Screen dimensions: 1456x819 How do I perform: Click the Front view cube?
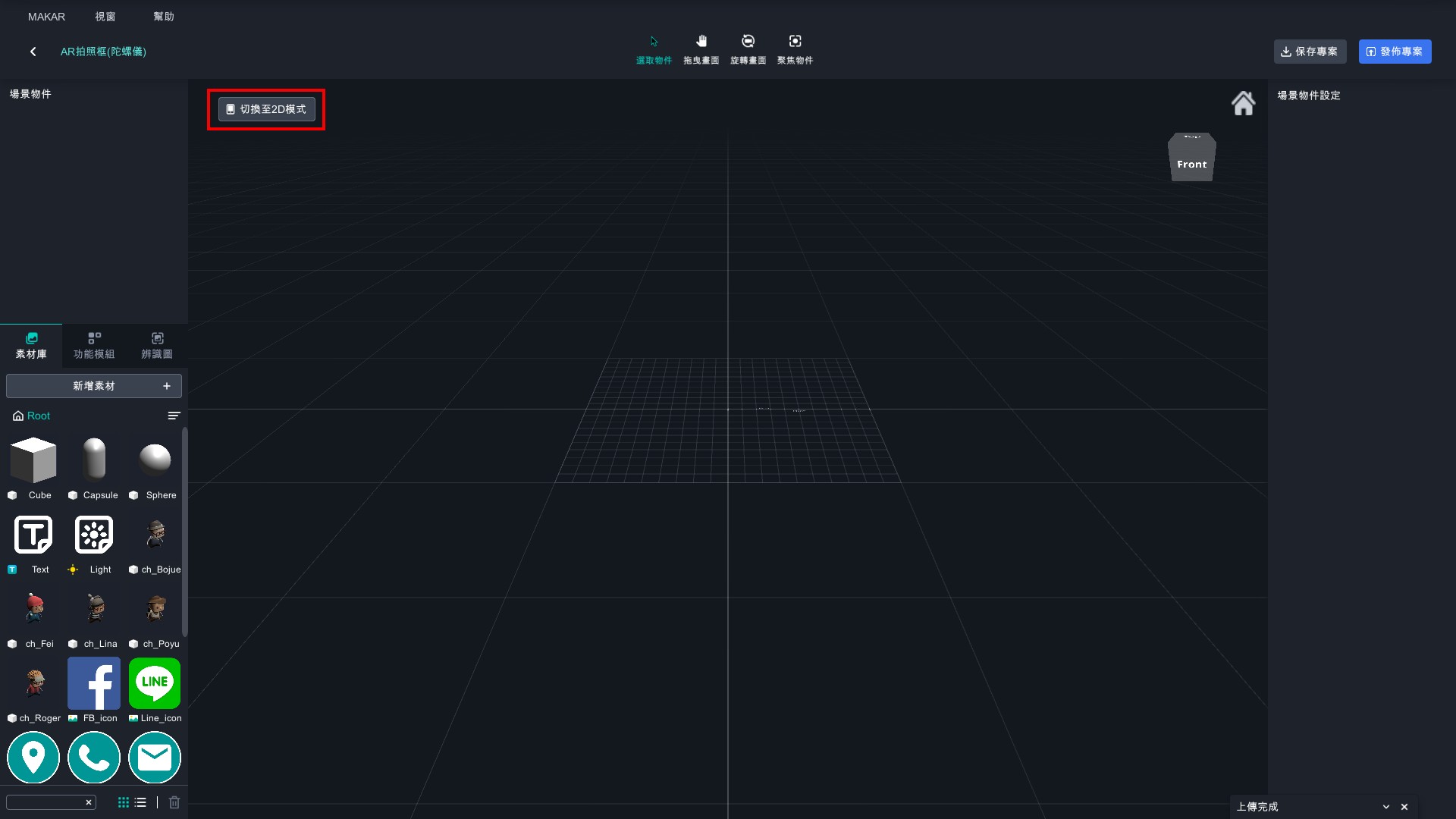(x=1192, y=158)
